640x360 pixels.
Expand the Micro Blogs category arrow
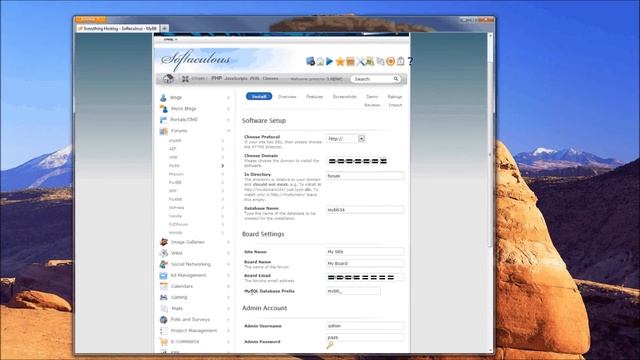[x=228, y=109]
